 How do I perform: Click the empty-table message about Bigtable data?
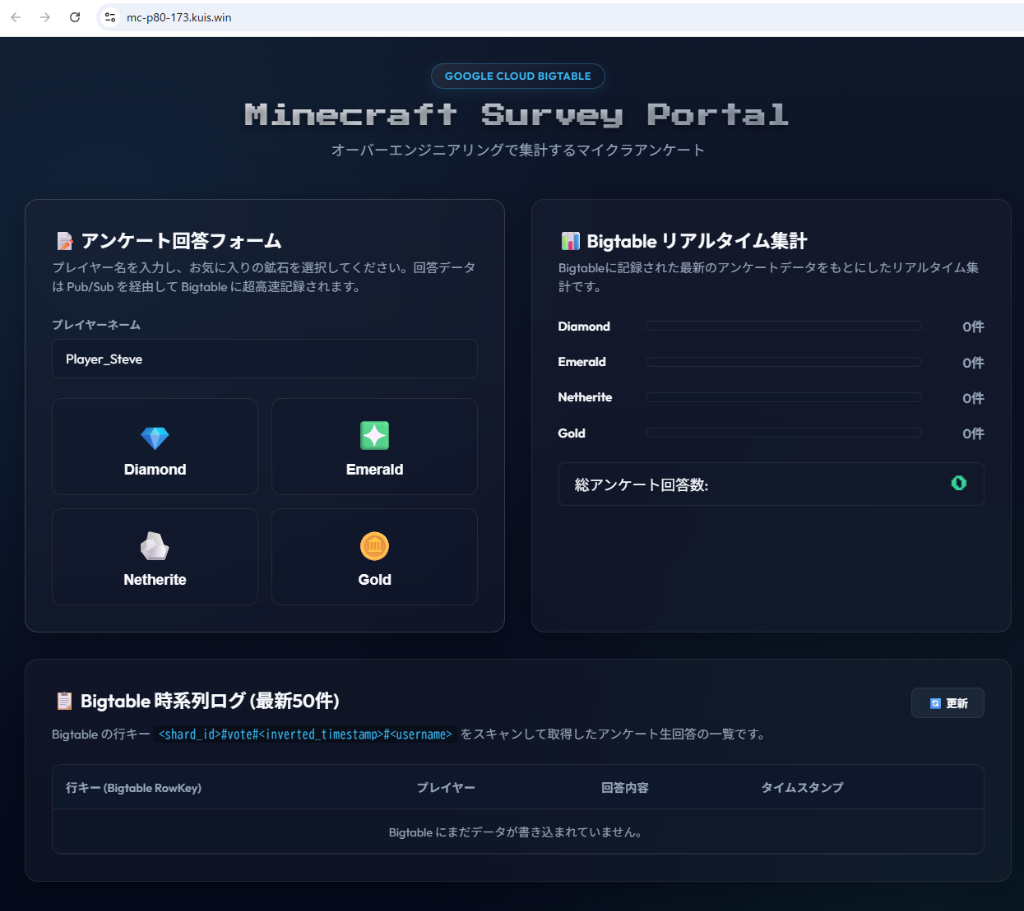coord(516,832)
